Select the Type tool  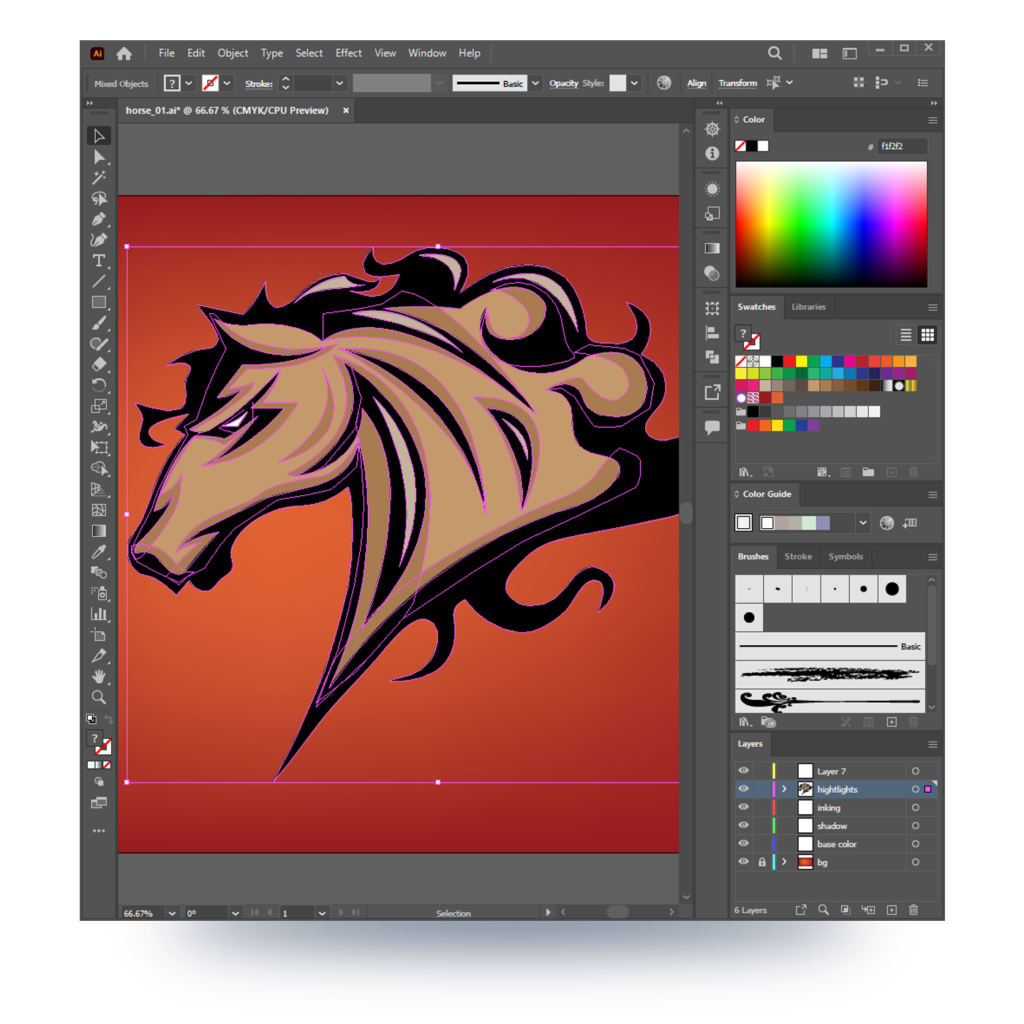pos(99,261)
